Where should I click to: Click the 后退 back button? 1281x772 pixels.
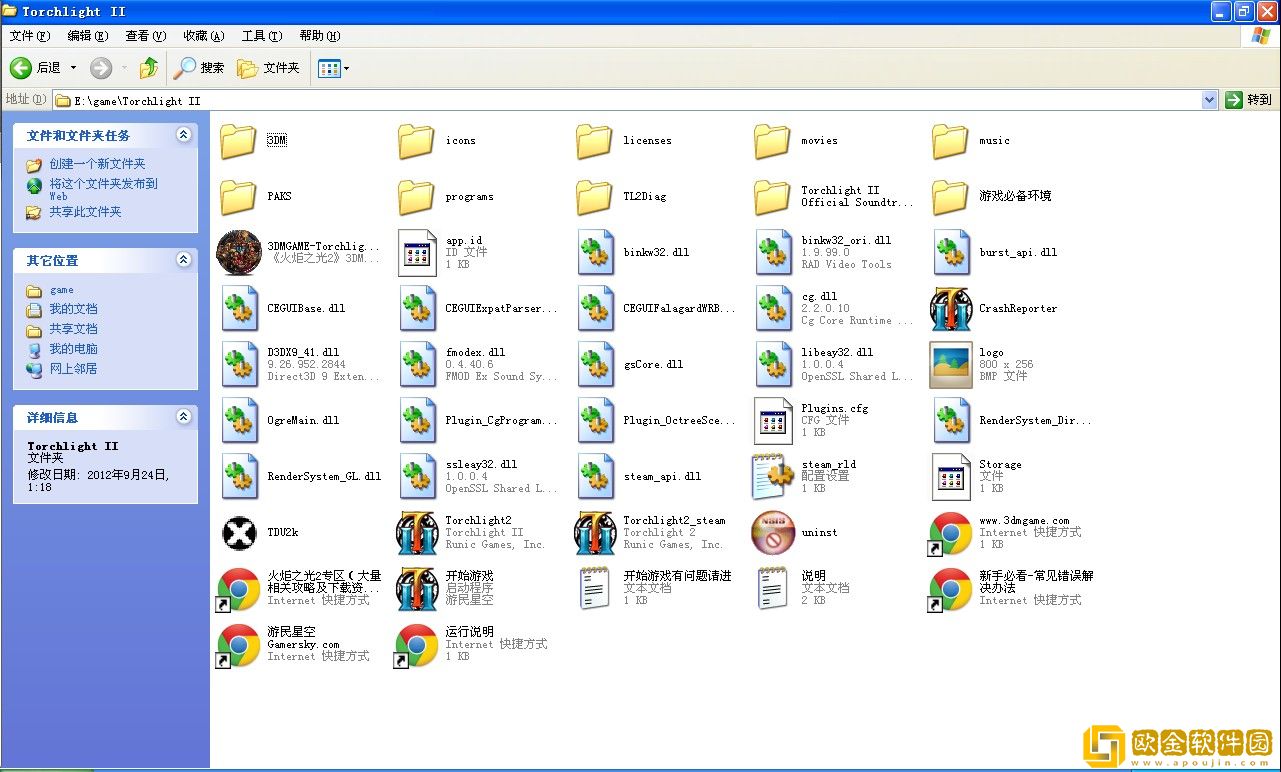(36, 68)
